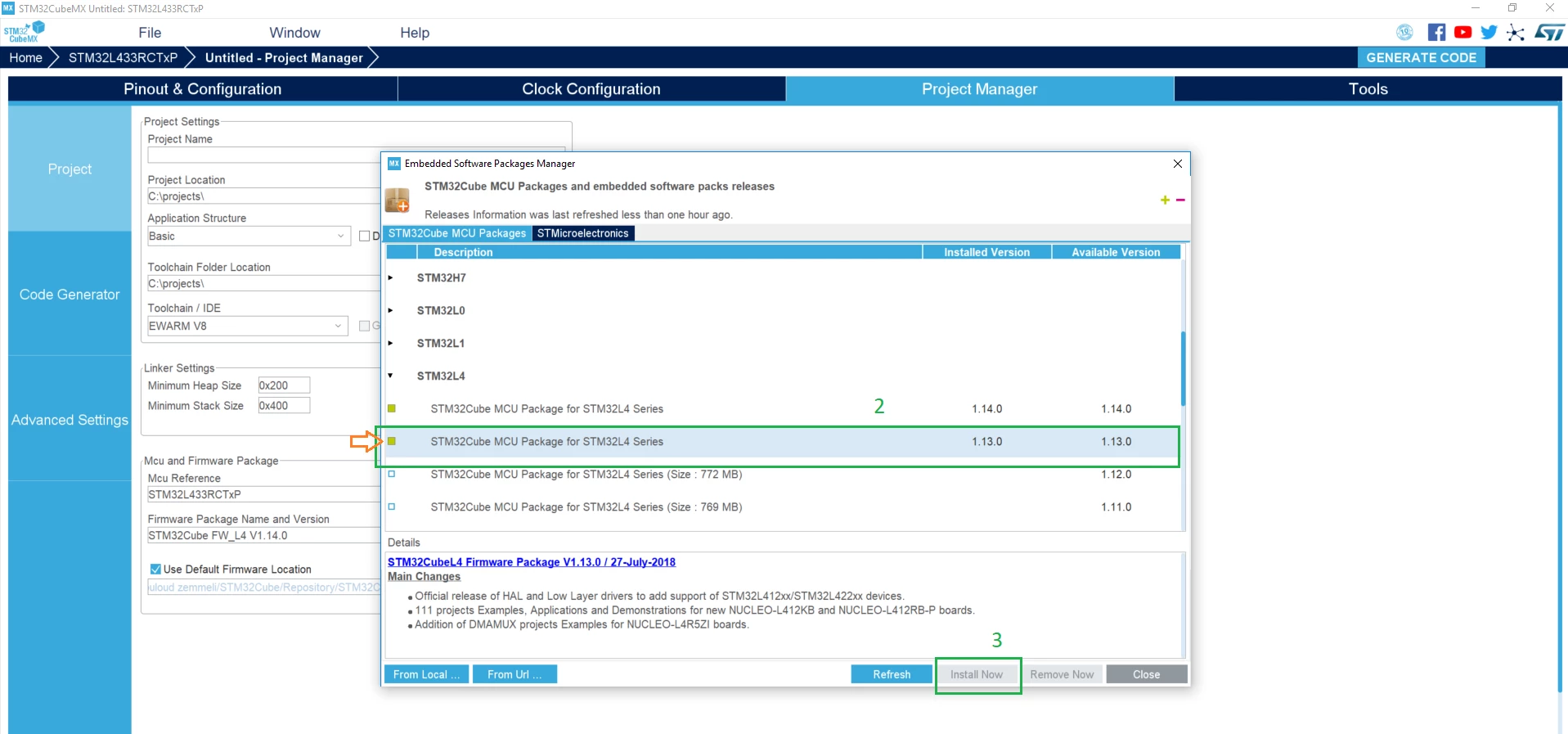The image size is (1568, 734).
Task: Click the Project Location field
Action: tap(264, 196)
